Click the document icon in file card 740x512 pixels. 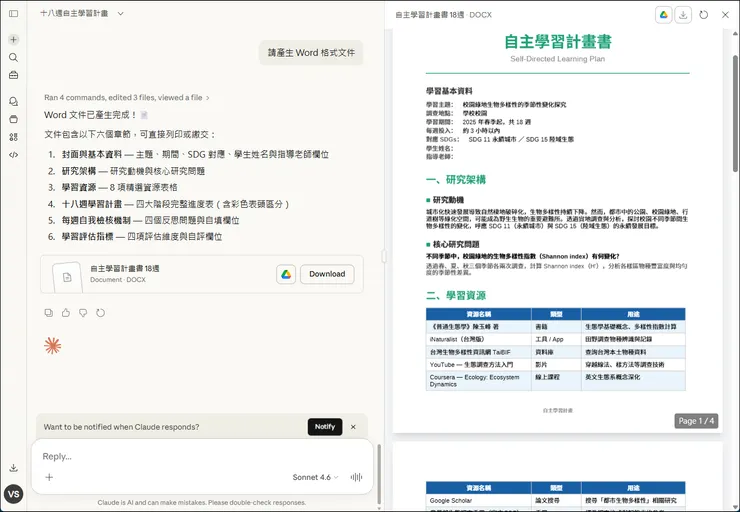[x=67, y=277]
